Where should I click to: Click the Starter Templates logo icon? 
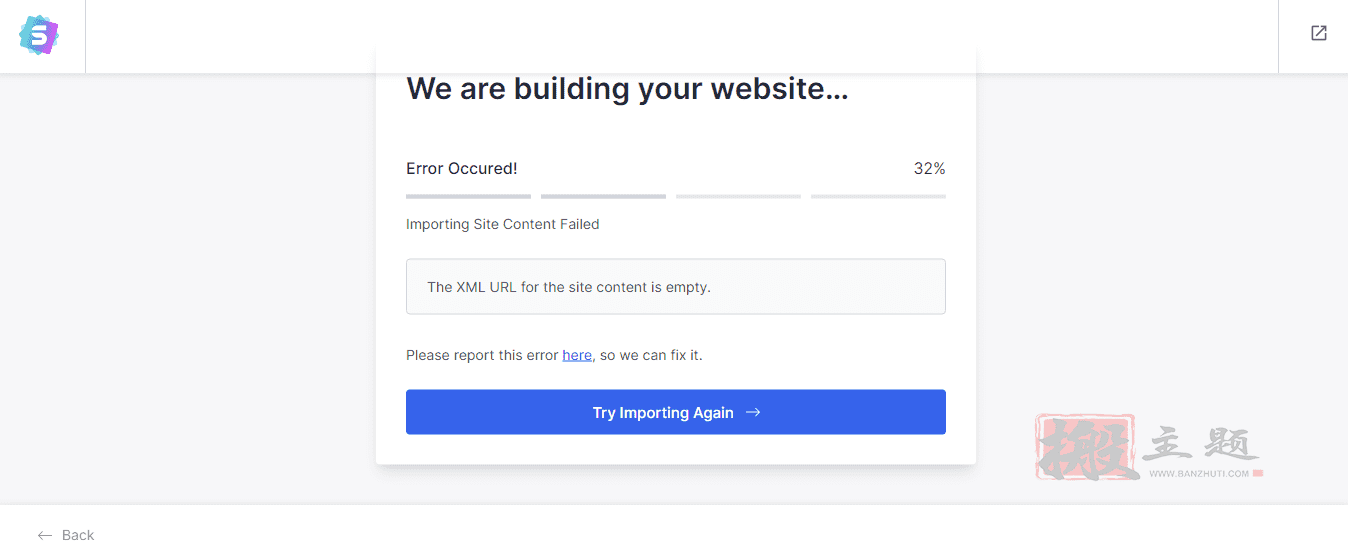(x=39, y=35)
